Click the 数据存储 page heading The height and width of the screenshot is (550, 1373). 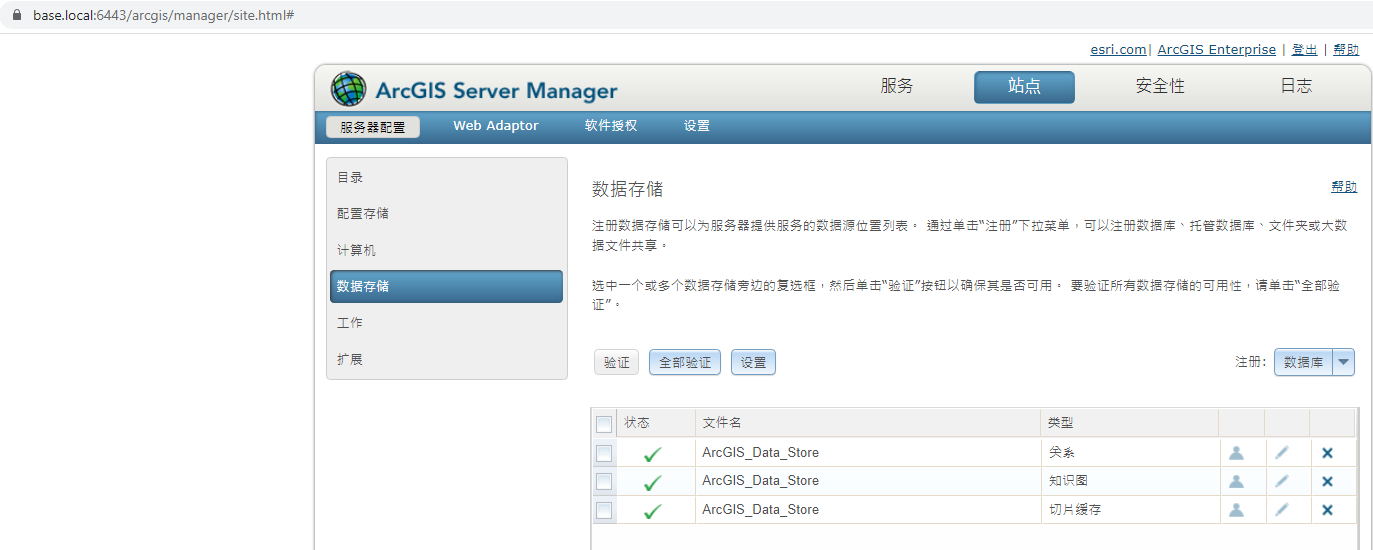click(x=628, y=189)
